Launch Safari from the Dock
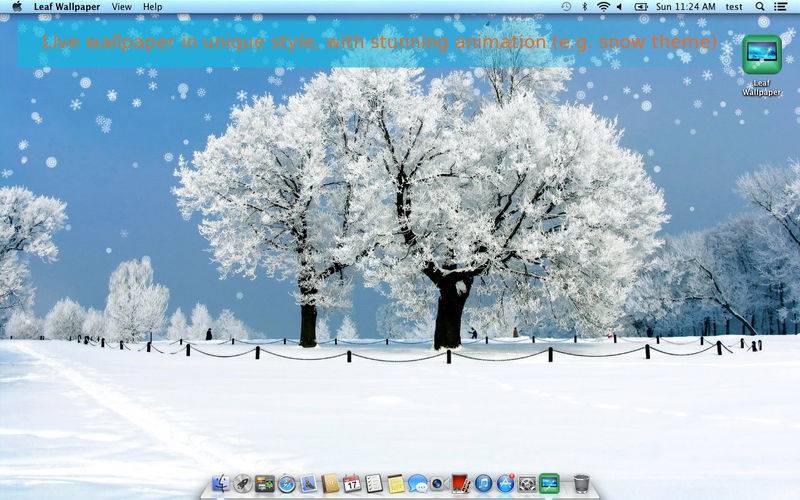 point(287,483)
